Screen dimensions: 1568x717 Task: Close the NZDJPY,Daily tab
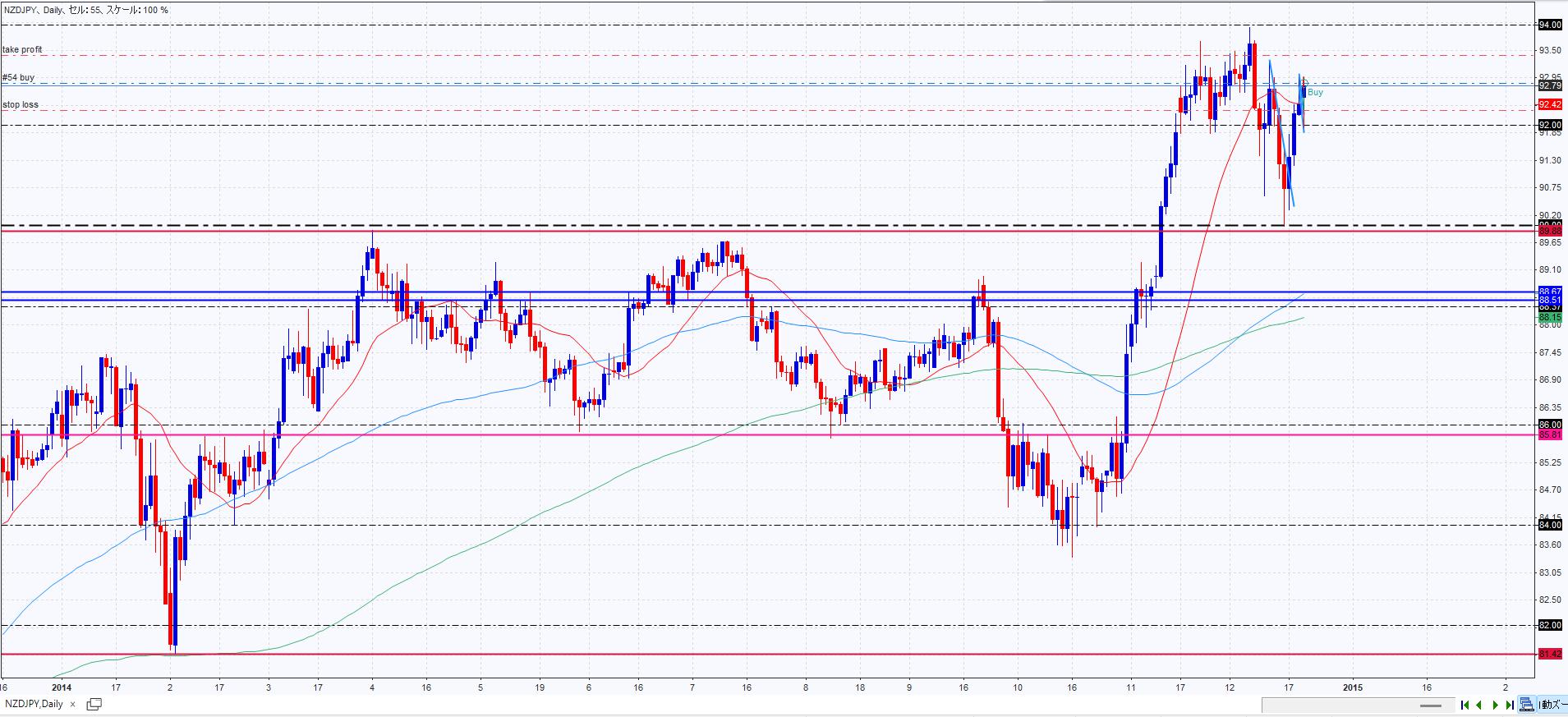(x=72, y=705)
